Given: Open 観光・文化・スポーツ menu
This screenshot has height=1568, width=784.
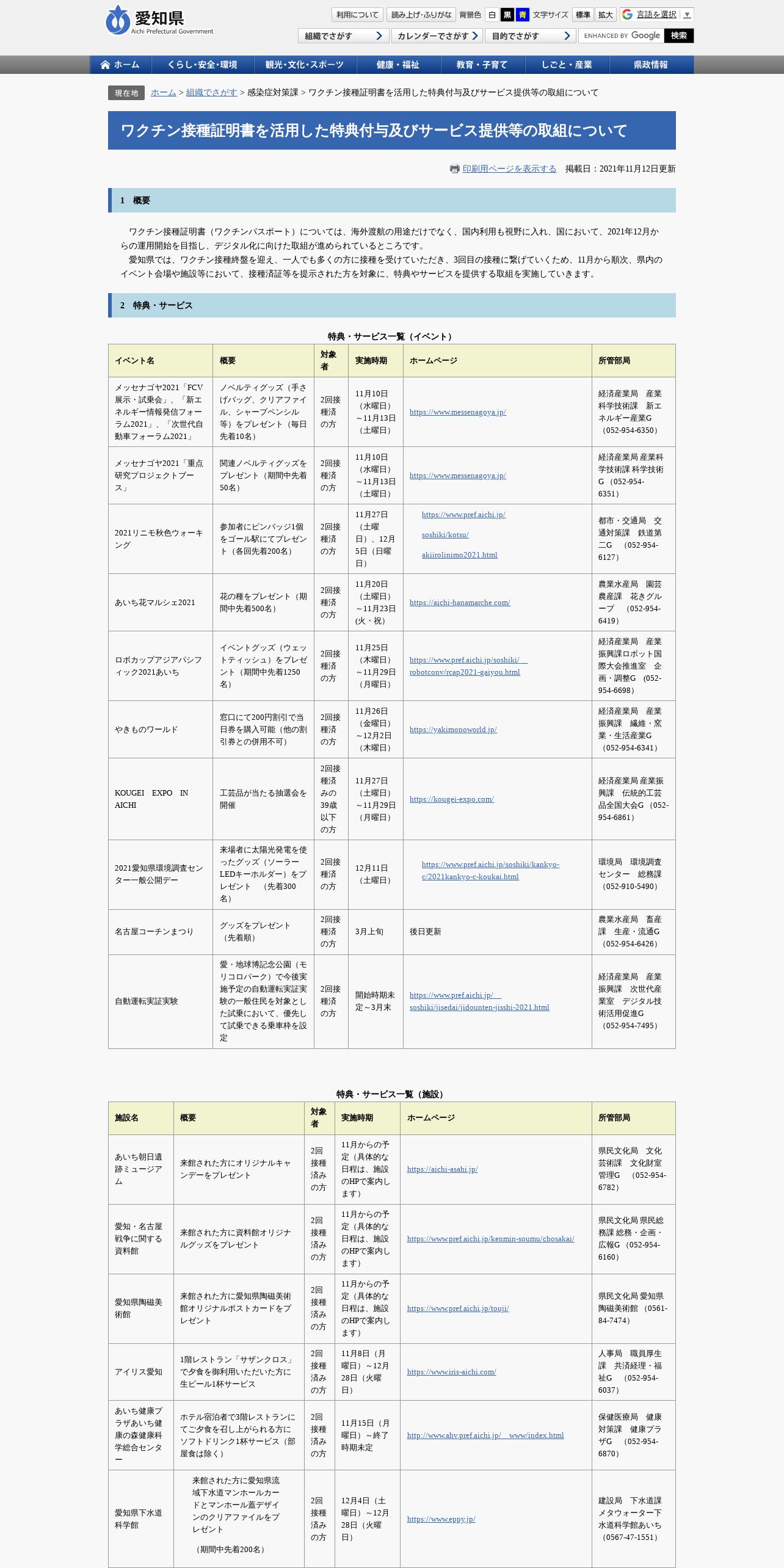Looking at the screenshot, I should point(305,65).
